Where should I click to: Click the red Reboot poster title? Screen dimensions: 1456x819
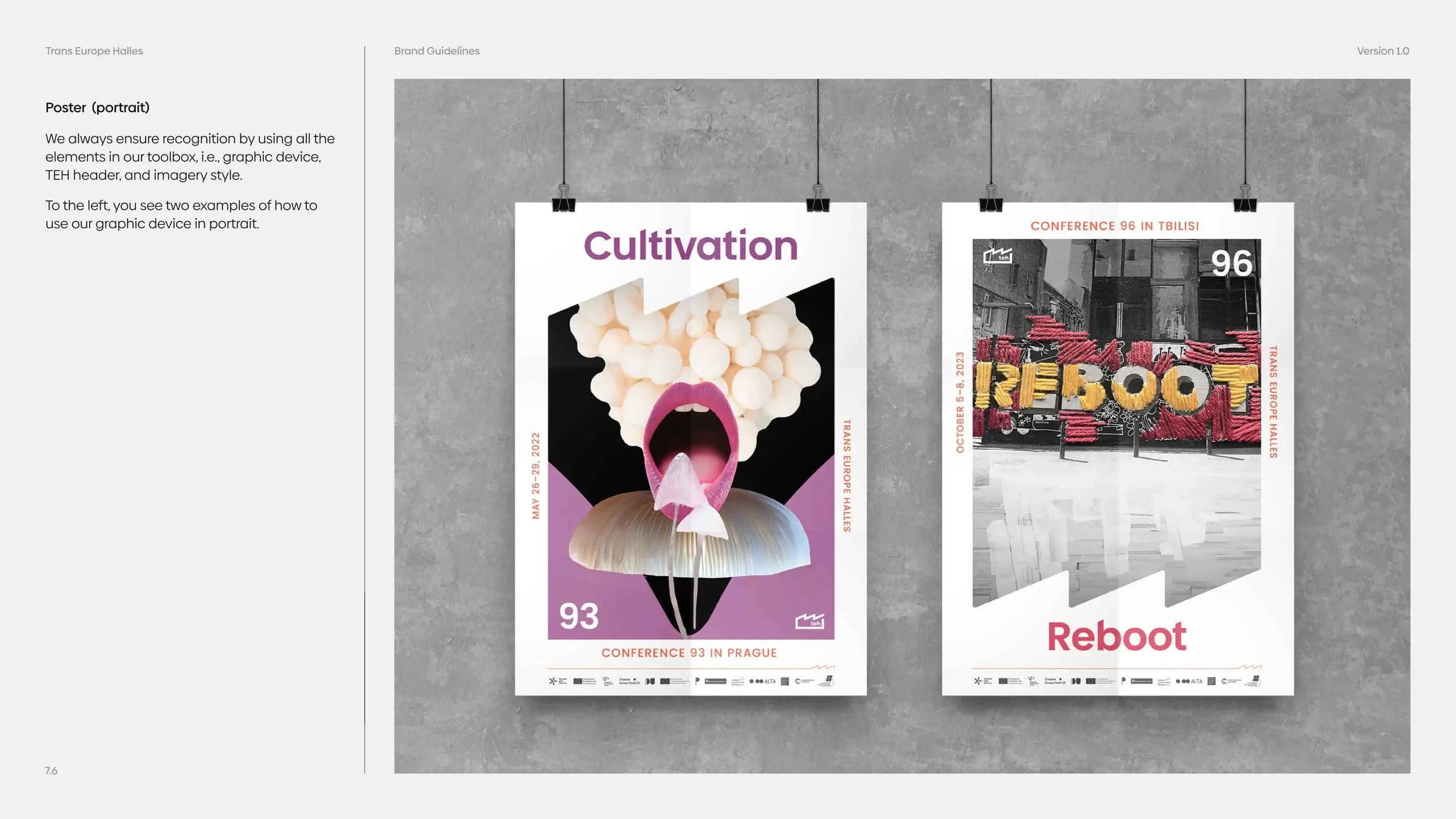point(1116,636)
